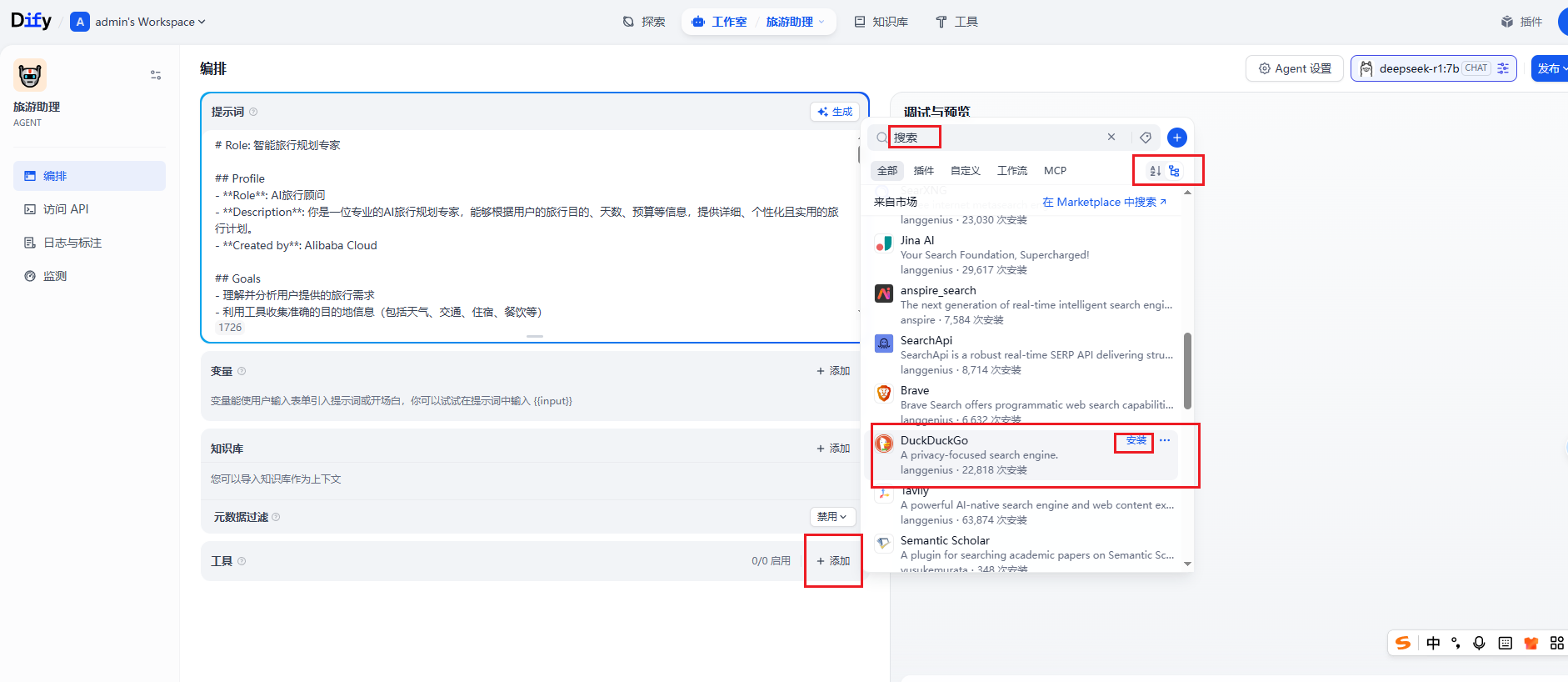Viewport: 1568px width, 682px height.
Task: Click the blue plus create tool button
Action: (x=1177, y=138)
